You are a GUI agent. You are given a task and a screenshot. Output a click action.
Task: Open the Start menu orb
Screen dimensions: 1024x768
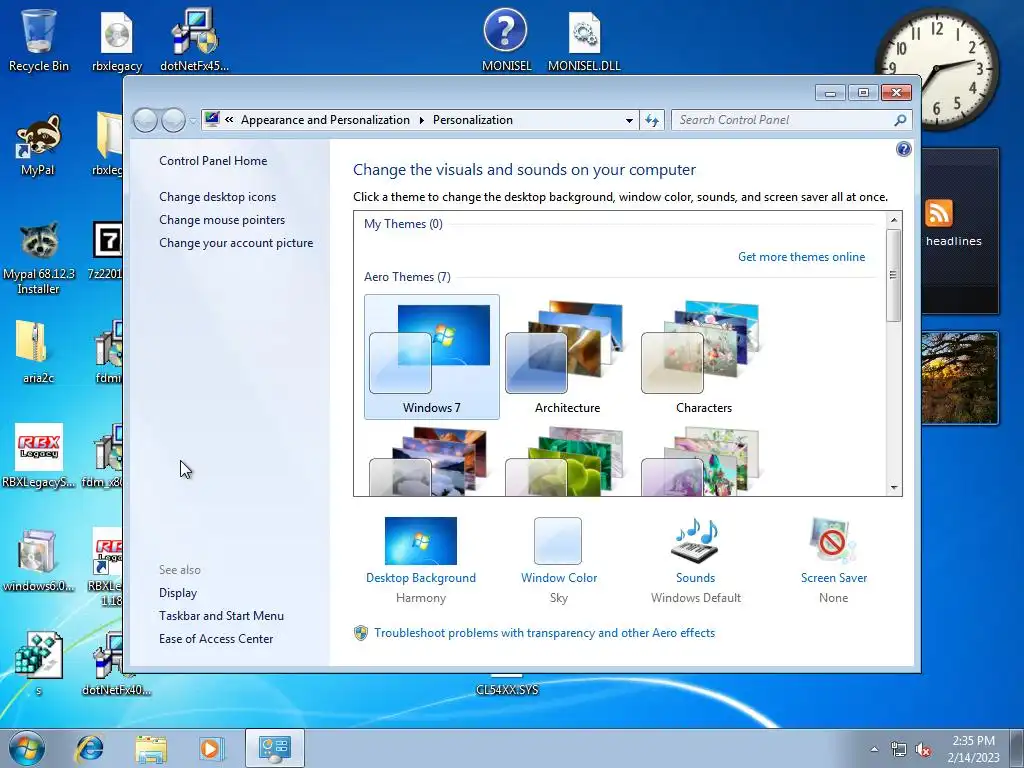tap(27, 748)
